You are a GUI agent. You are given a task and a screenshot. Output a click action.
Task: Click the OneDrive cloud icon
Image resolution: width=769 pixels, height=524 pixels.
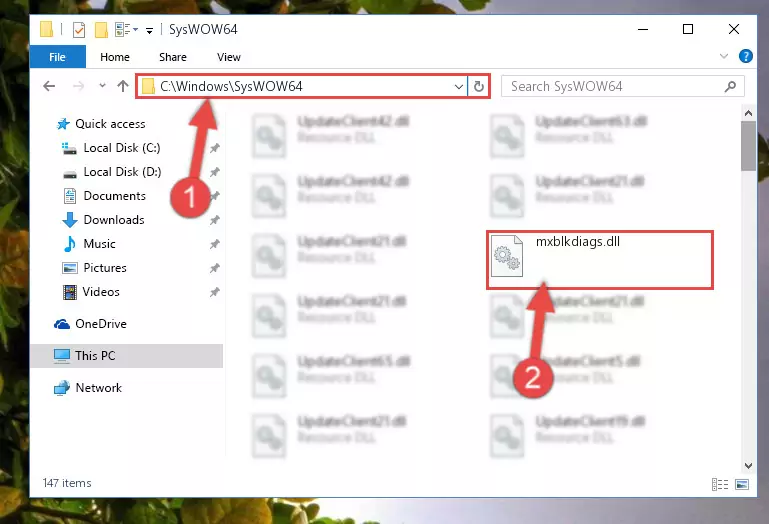pyautogui.click(x=62, y=324)
